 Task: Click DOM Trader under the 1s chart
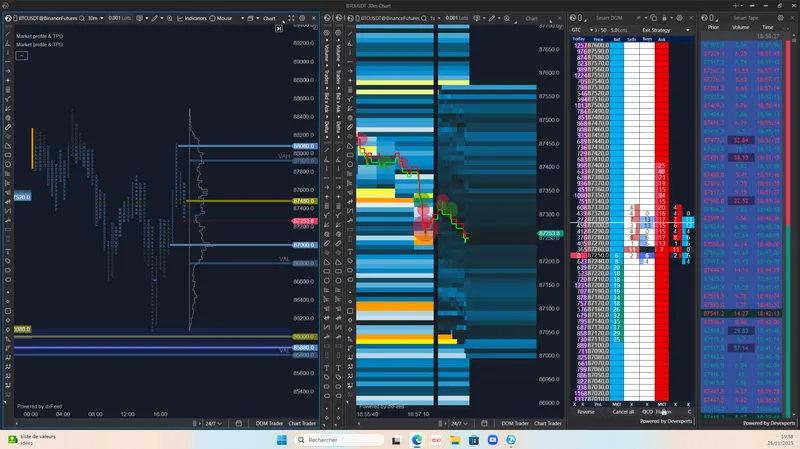(x=514, y=423)
